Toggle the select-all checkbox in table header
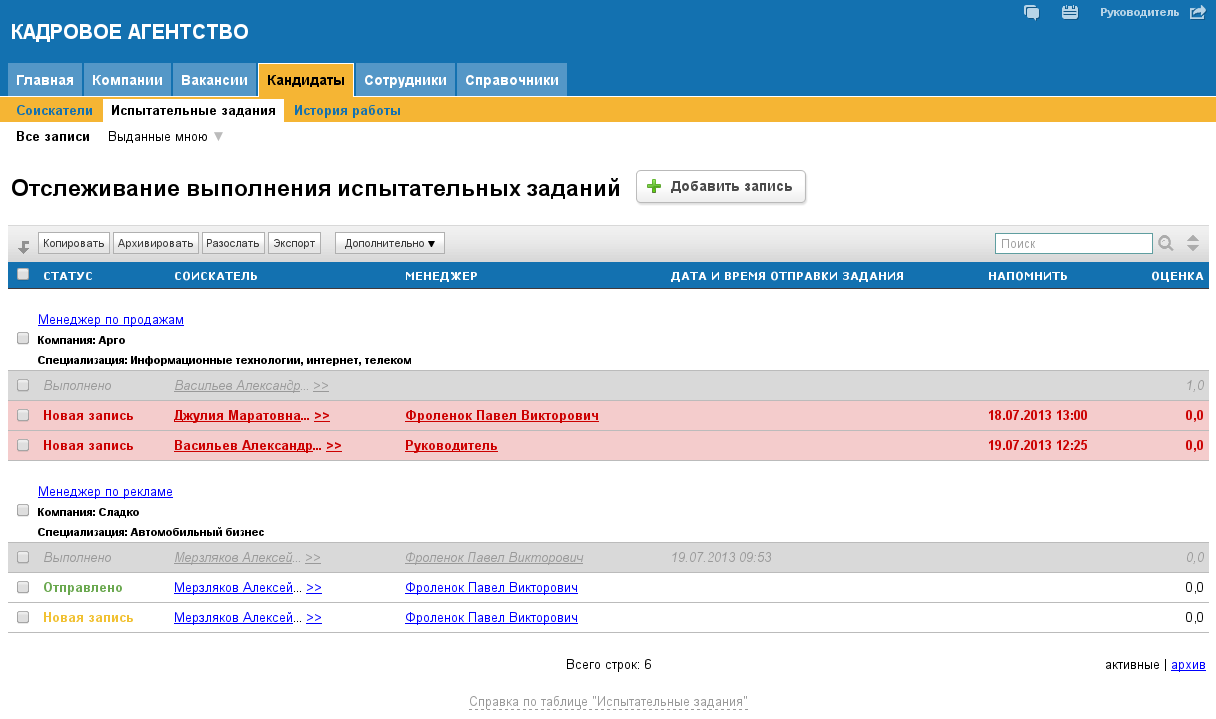Image resolution: width=1216 pixels, height=719 pixels. click(x=23, y=275)
